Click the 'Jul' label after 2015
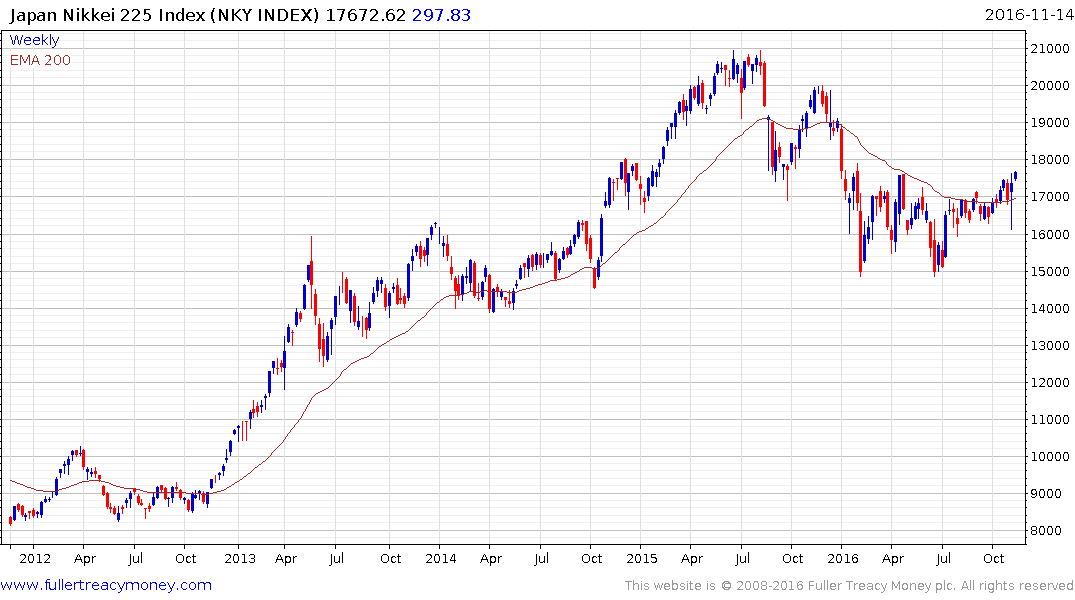Image resolution: width=1075 pixels, height=600 pixels. click(x=742, y=558)
